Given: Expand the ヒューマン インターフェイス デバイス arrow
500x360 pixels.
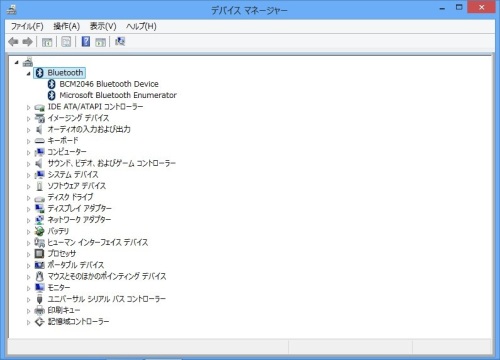Looking at the screenshot, I should tap(28, 243).
